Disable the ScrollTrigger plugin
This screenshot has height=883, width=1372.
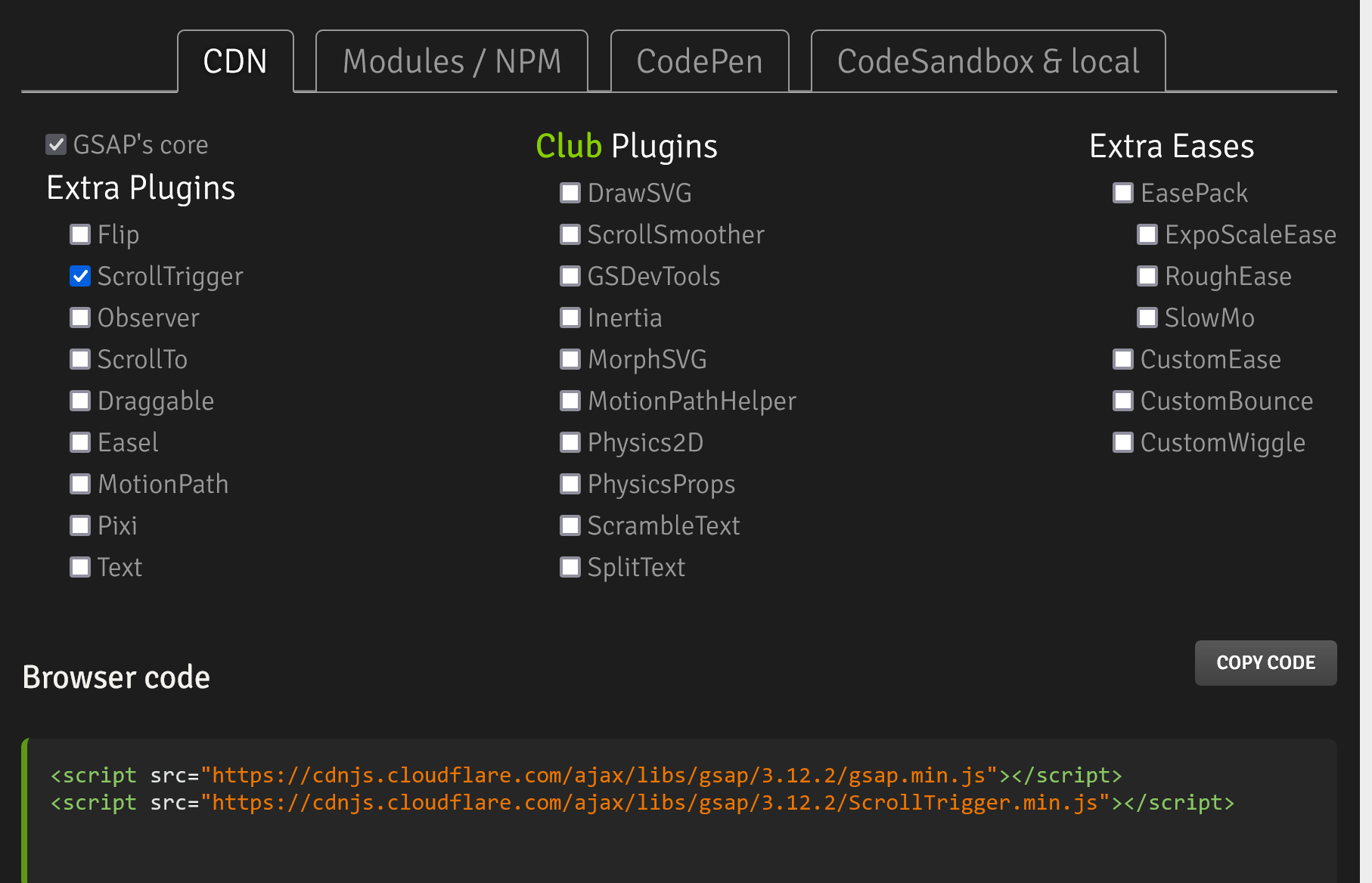pyautogui.click(x=80, y=276)
